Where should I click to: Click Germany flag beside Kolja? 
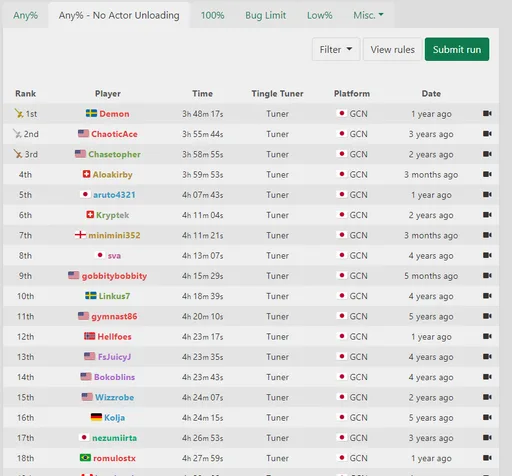pyautogui.click(x=96, y=417)
